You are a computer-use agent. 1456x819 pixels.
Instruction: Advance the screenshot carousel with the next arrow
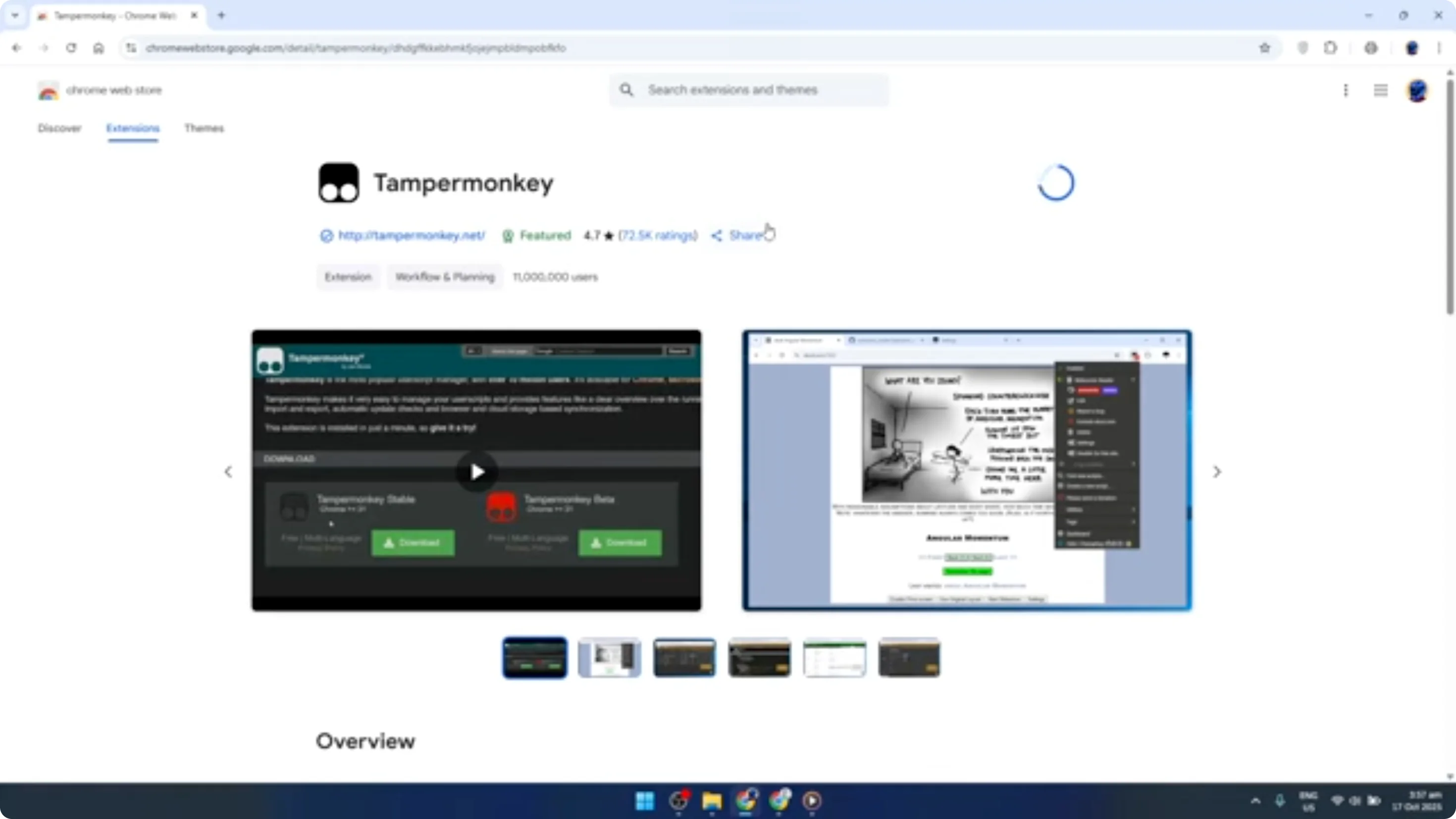(x=1217, y=471)
